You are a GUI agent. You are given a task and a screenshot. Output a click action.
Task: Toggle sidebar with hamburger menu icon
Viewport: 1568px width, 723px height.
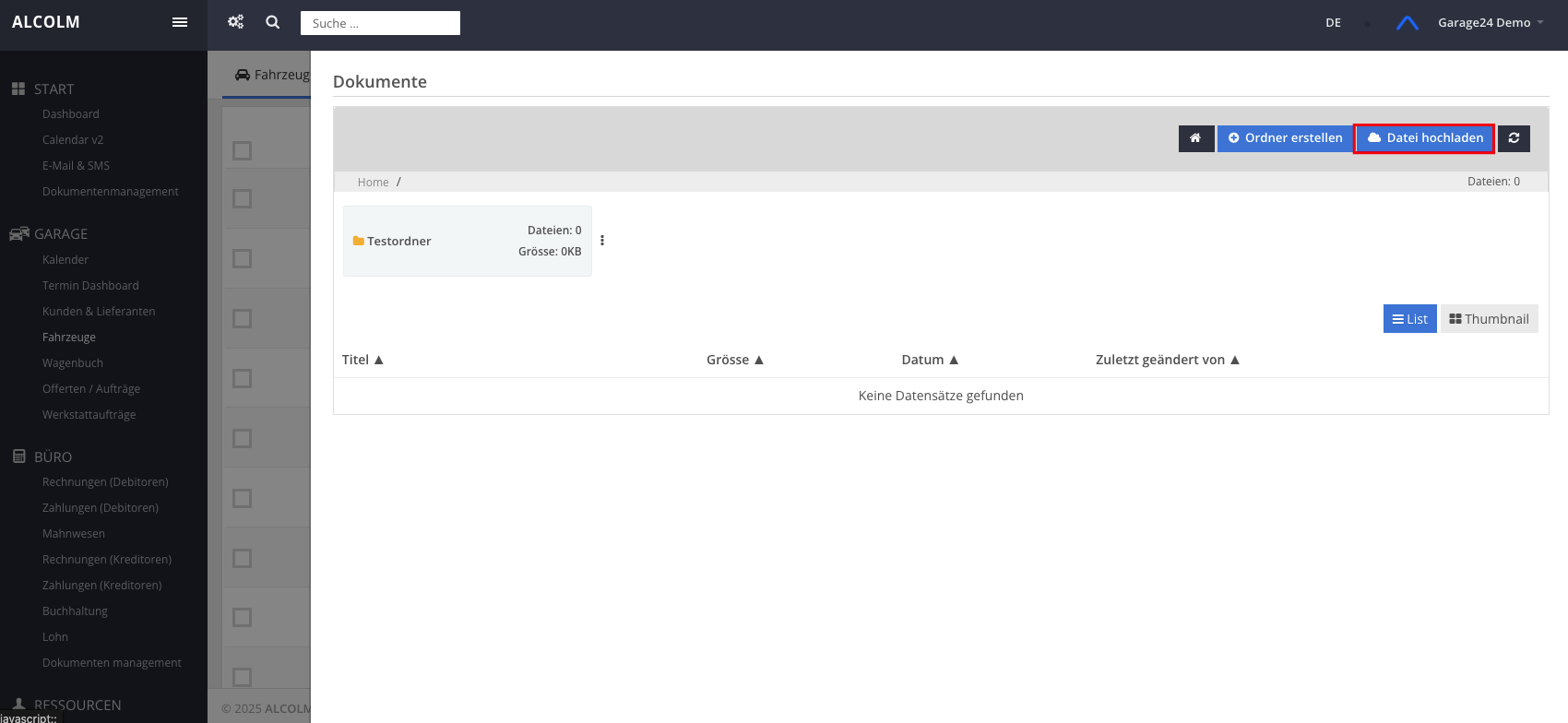180,22
